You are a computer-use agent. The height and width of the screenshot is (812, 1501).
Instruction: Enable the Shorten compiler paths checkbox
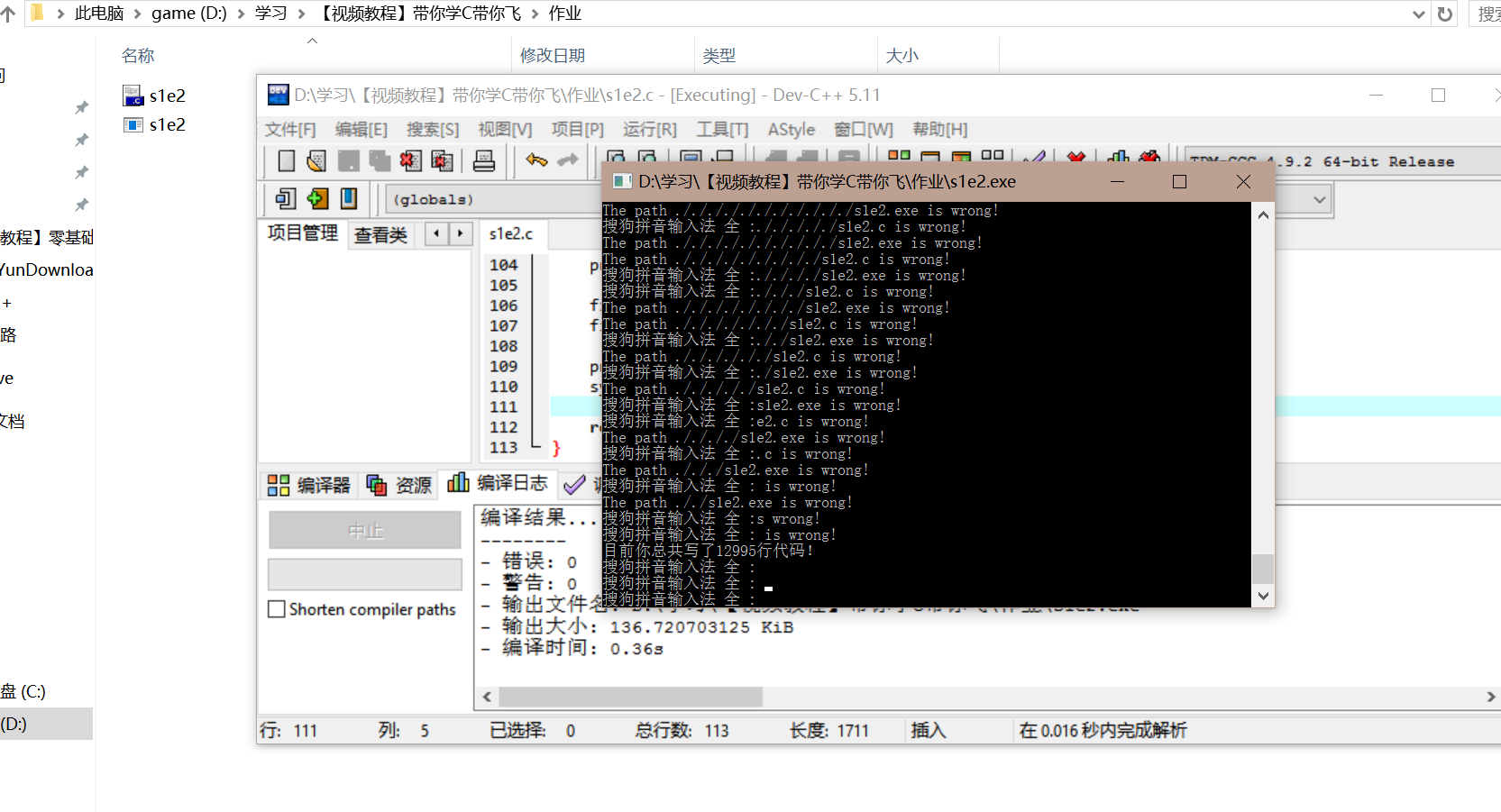tap(277, 609)
